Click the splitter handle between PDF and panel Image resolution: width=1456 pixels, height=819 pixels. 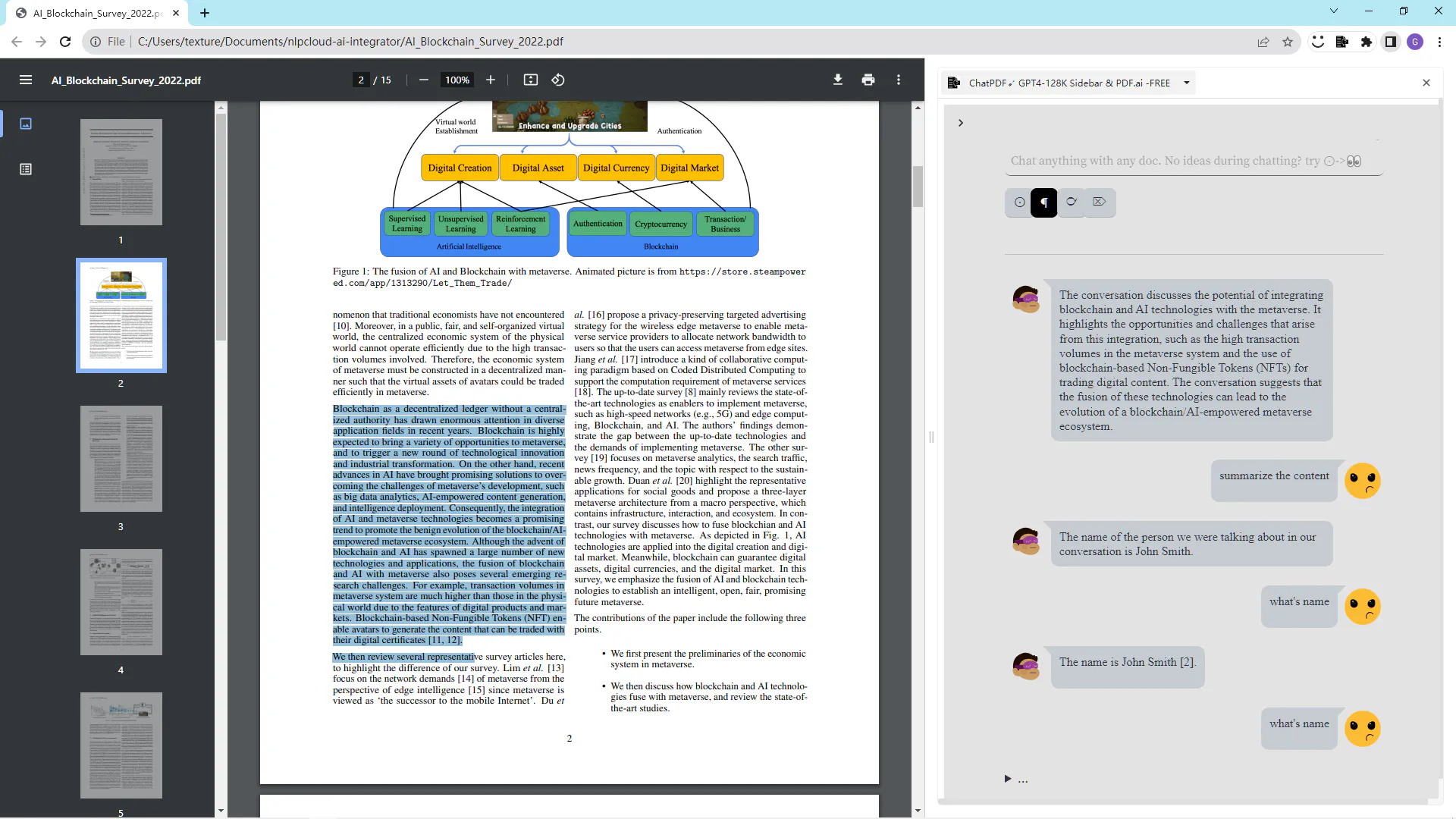(931, 437)
